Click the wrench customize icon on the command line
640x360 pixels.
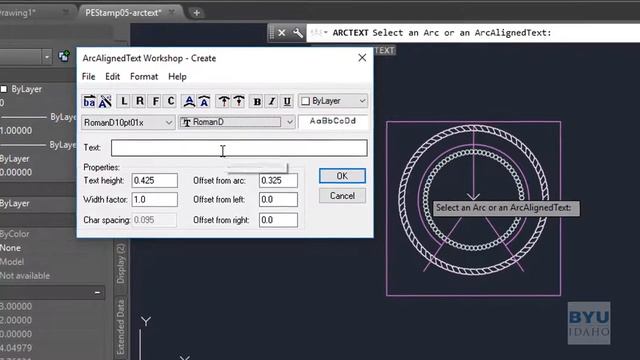[x=298, y=33]
